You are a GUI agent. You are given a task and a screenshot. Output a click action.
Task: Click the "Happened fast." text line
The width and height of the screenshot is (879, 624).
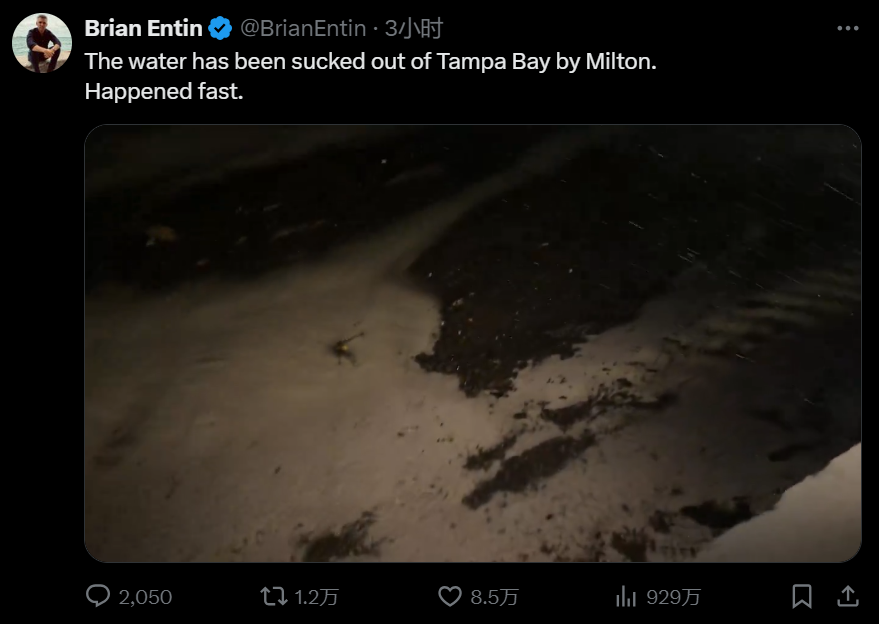coord(164,91)
